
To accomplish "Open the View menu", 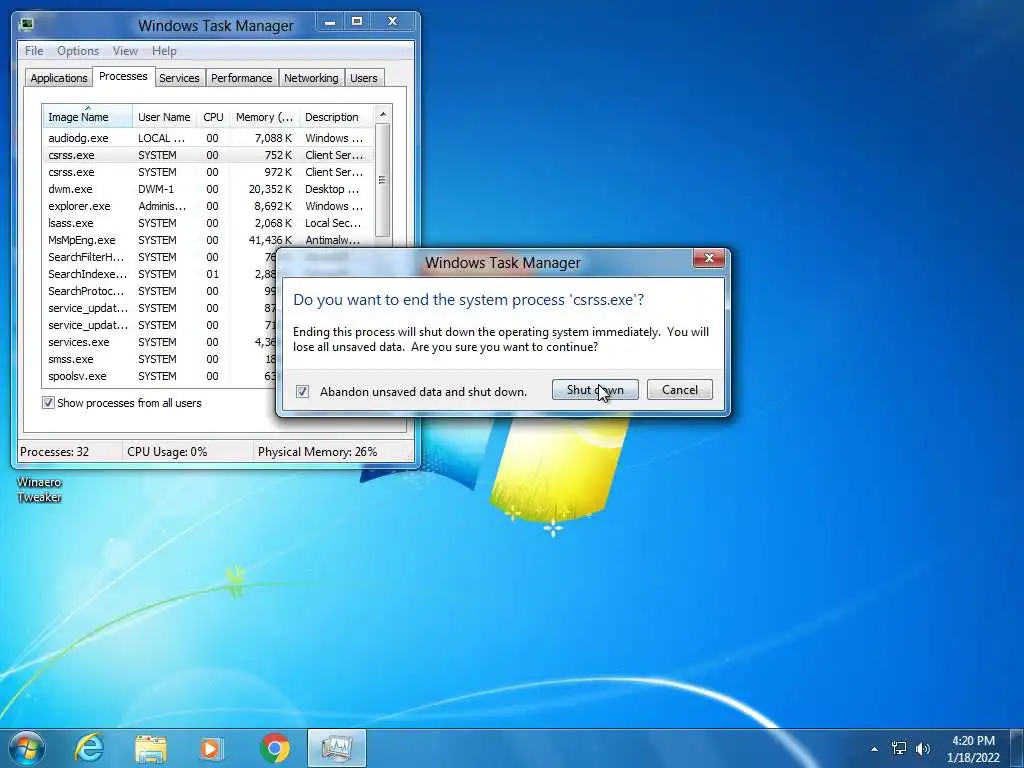I will coord(125,51).
